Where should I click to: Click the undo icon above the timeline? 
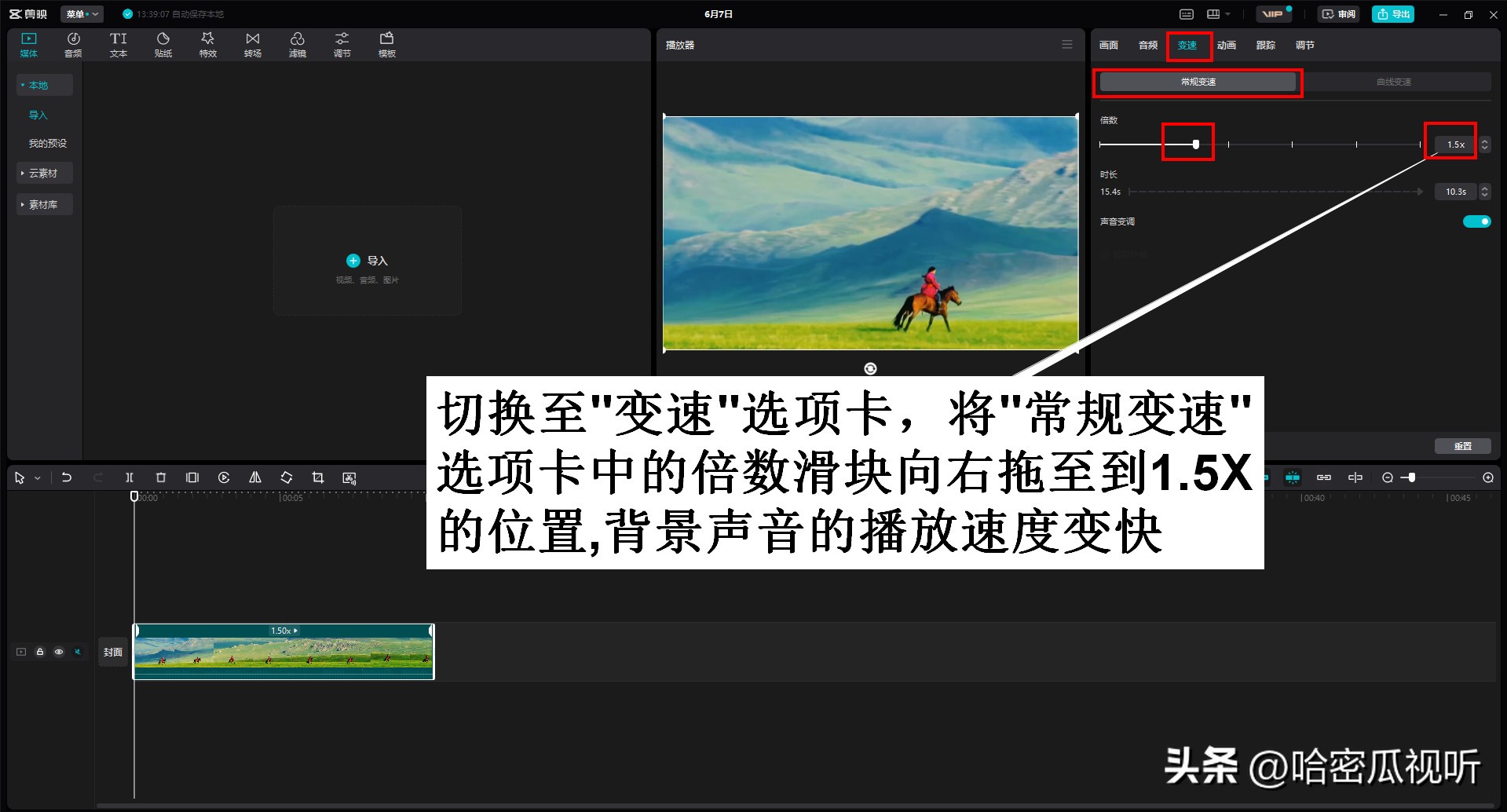(67, 477)
